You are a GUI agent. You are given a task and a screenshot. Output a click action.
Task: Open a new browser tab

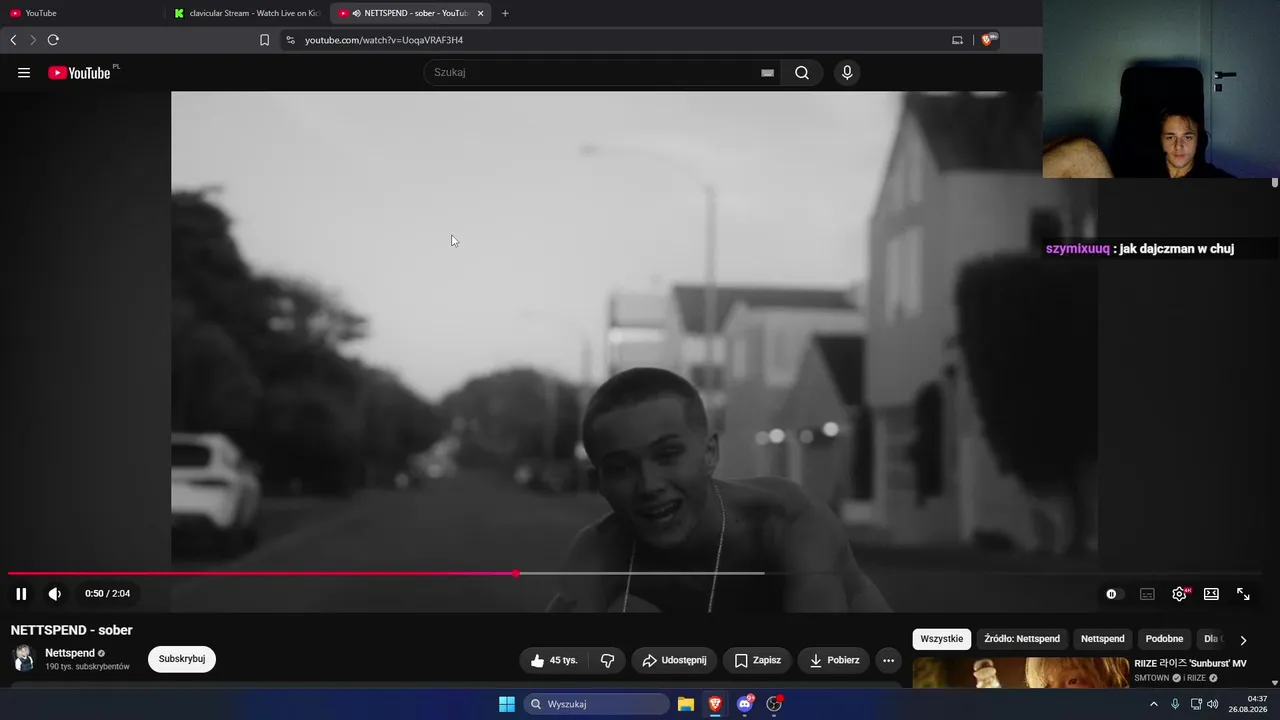pos(505,13)
